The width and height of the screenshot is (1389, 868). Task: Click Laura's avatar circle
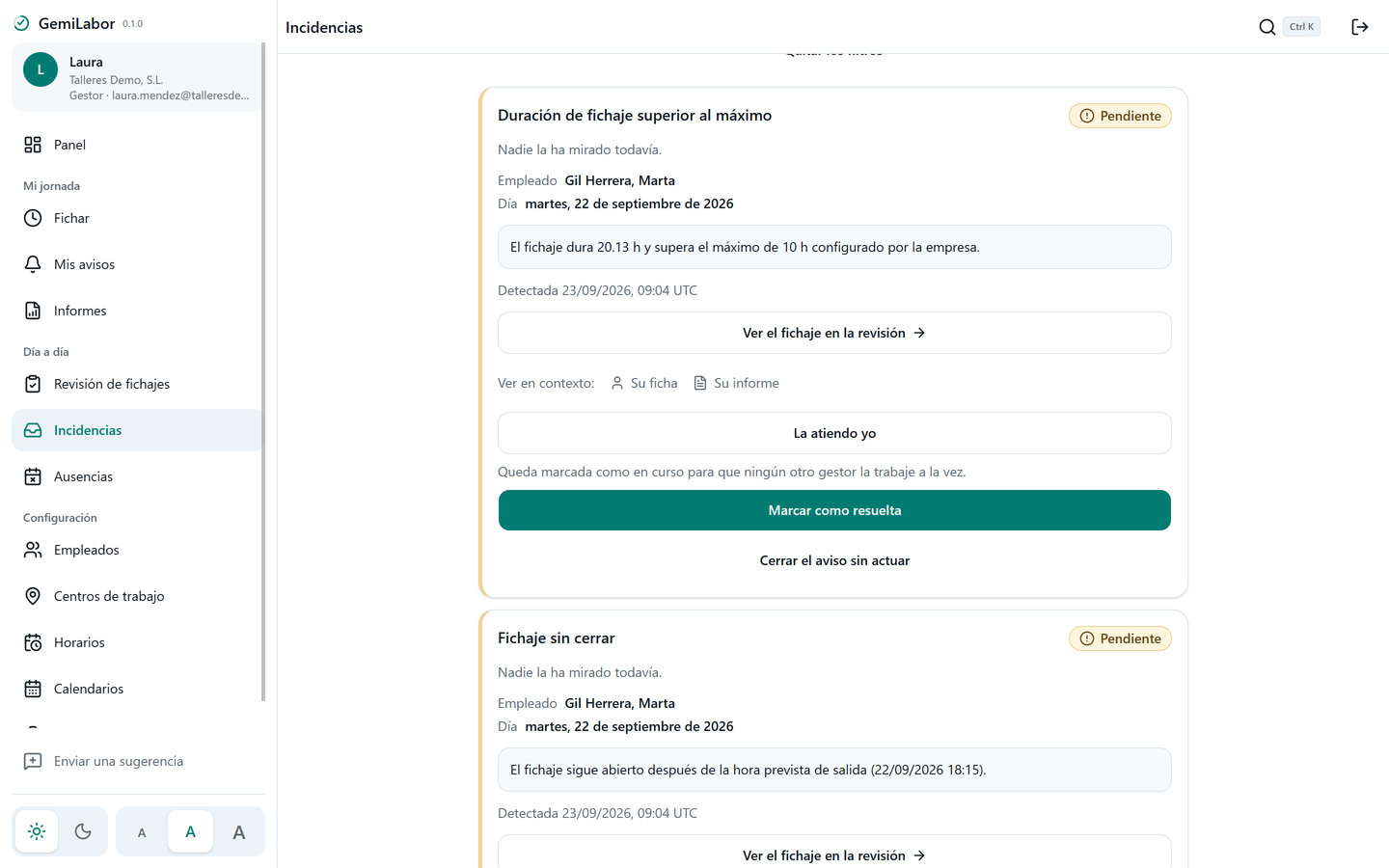41,69
